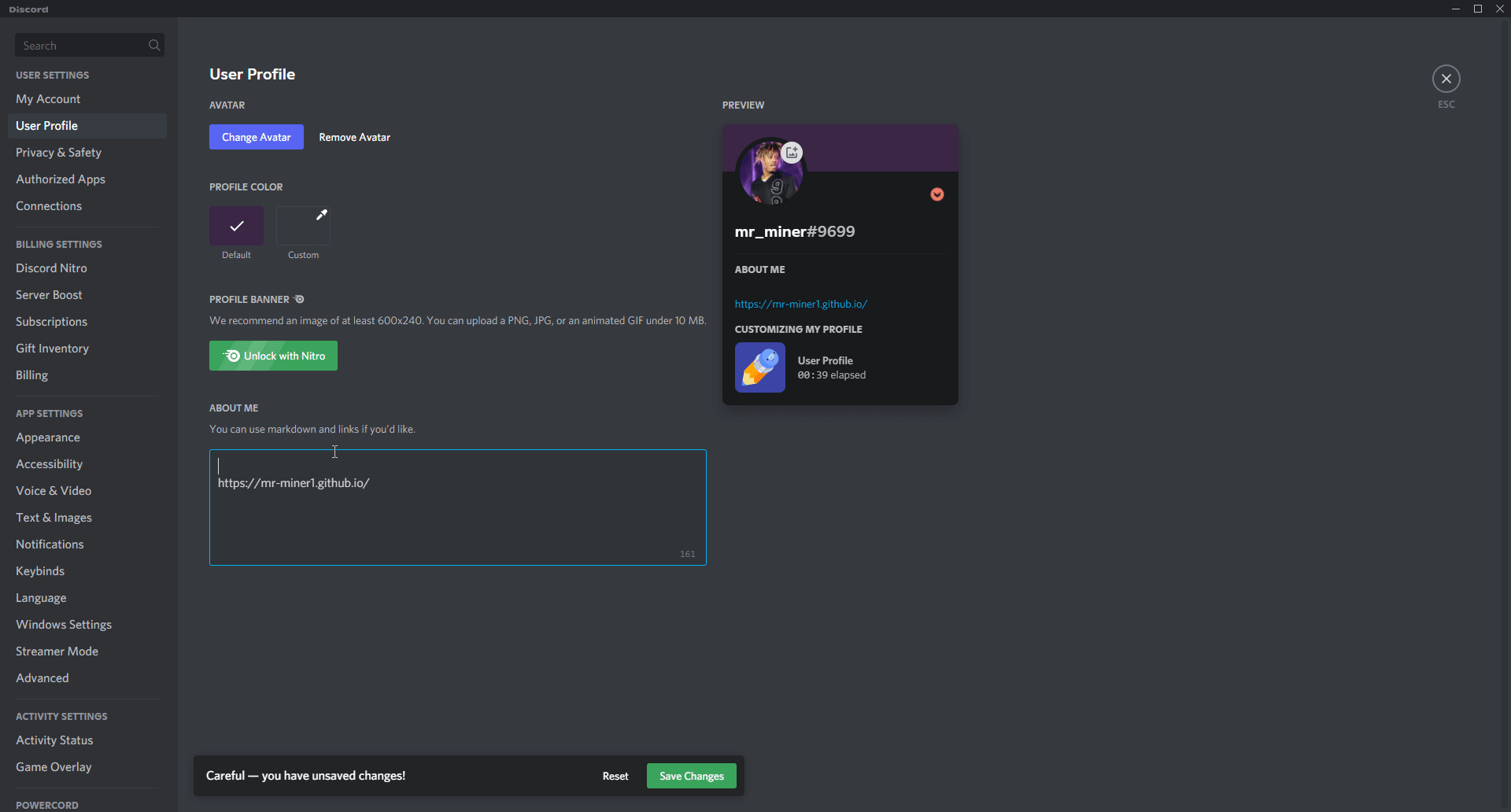Open Windows Settings page

click(87, 625)
